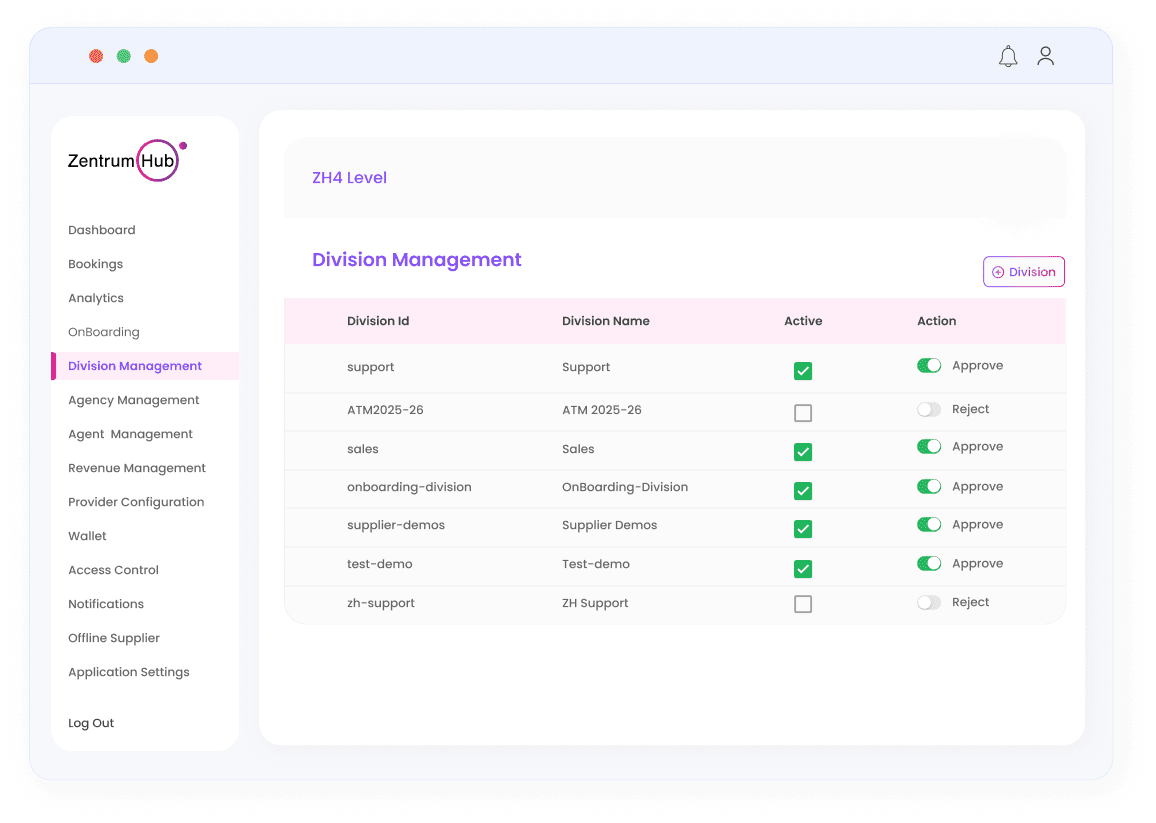Click the user profile icon
Screen dimensions: 1156x823
click(1045, 56)
